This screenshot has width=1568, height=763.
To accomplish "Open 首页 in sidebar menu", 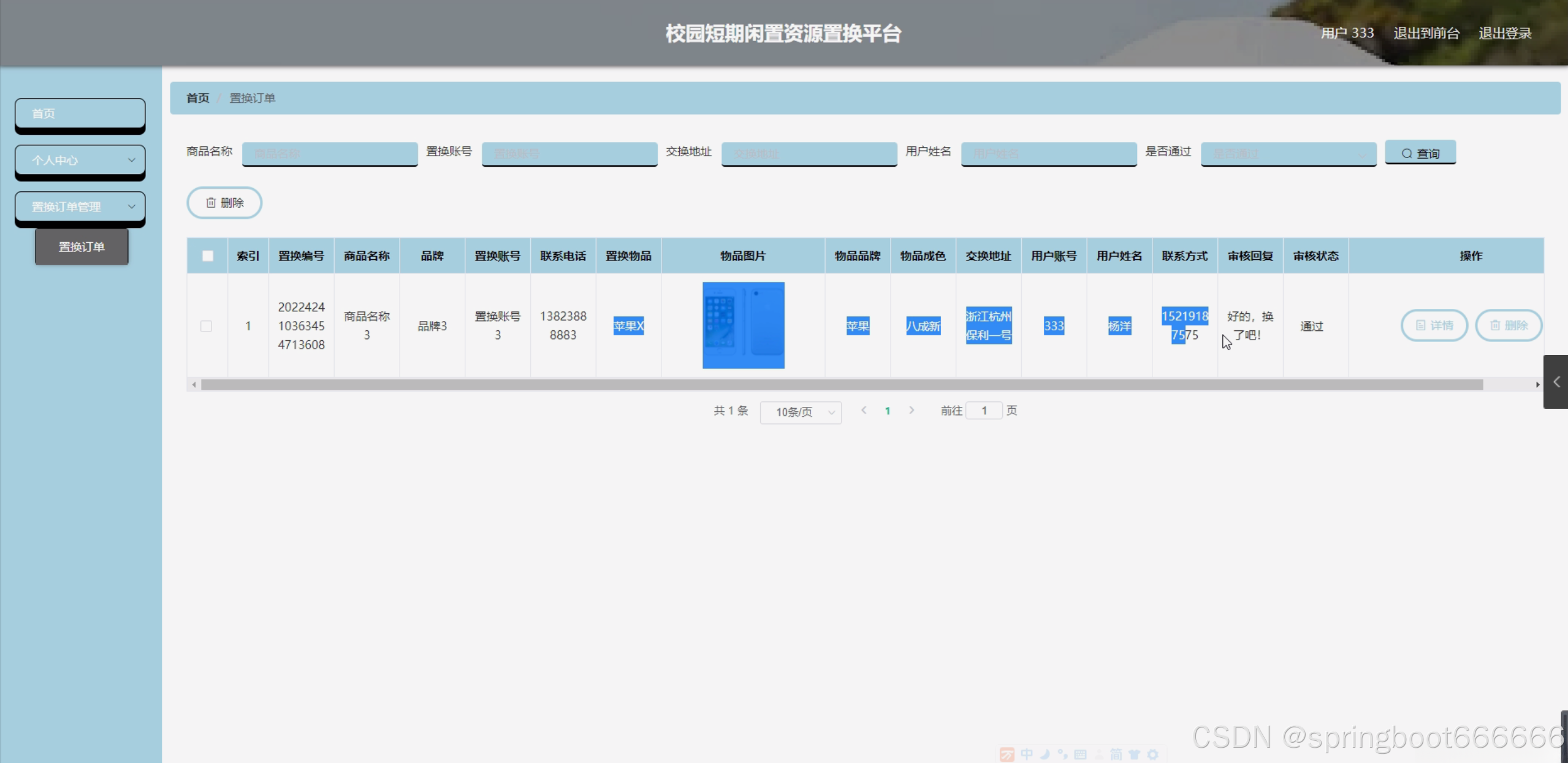I will point(80,113).
